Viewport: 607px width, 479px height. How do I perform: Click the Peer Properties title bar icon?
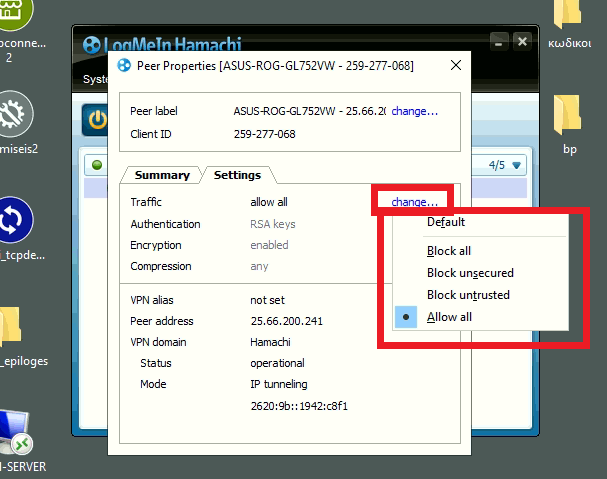tap(124, 65)
